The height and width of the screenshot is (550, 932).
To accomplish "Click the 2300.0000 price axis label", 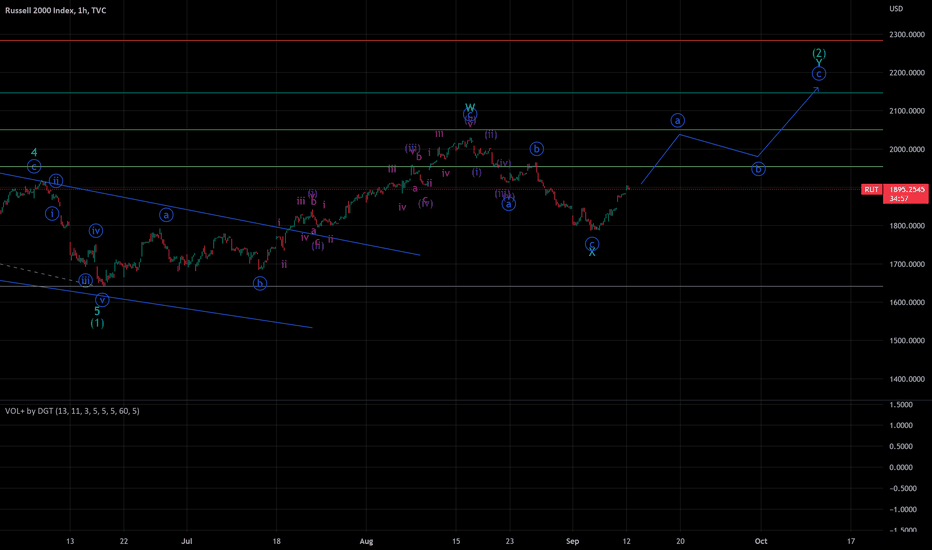I will tap(906, 34).
